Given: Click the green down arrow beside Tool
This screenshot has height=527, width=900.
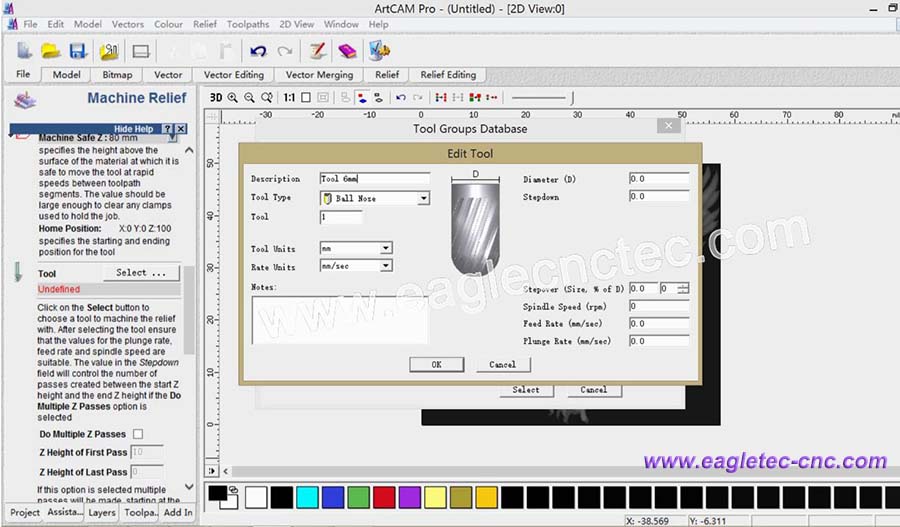Looking at the screenshot, I should [18, 272].
